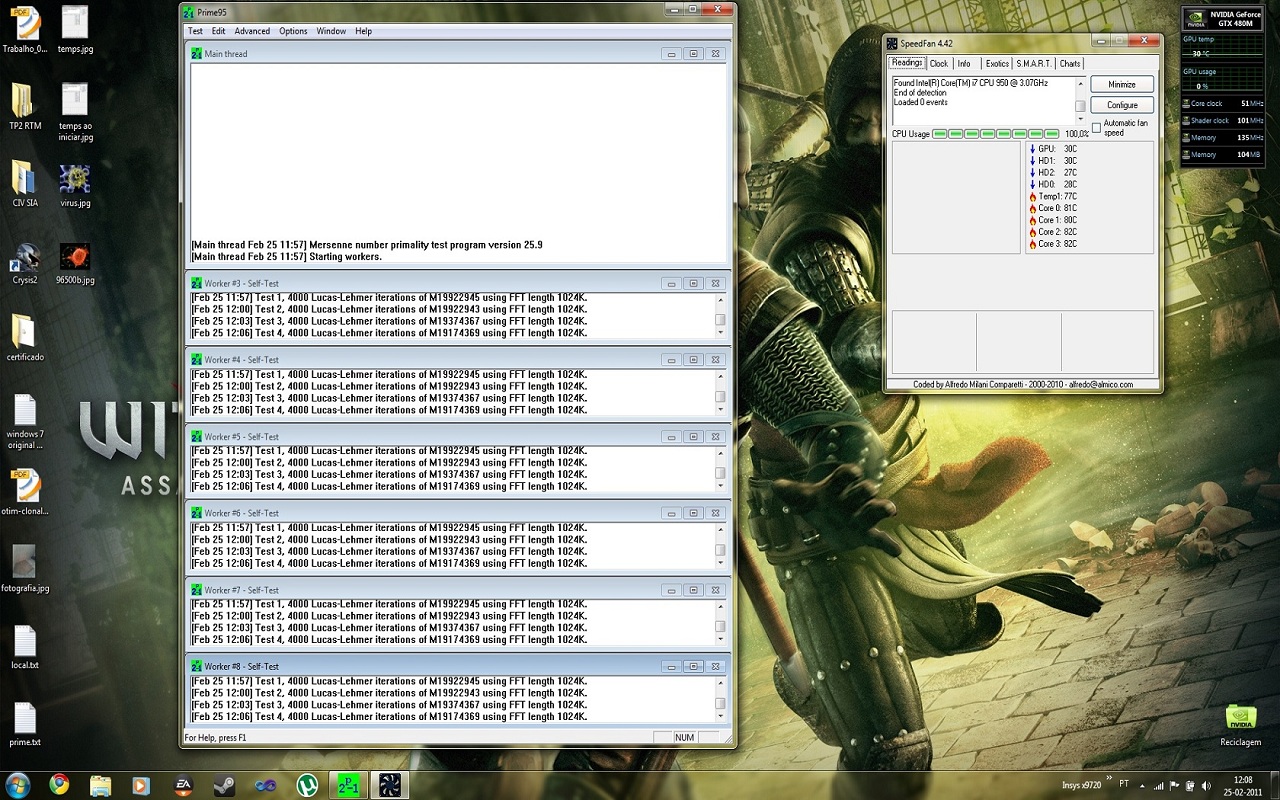
Task: Click the taskbar clock showing 12:08
Action: pos(1243,779)
